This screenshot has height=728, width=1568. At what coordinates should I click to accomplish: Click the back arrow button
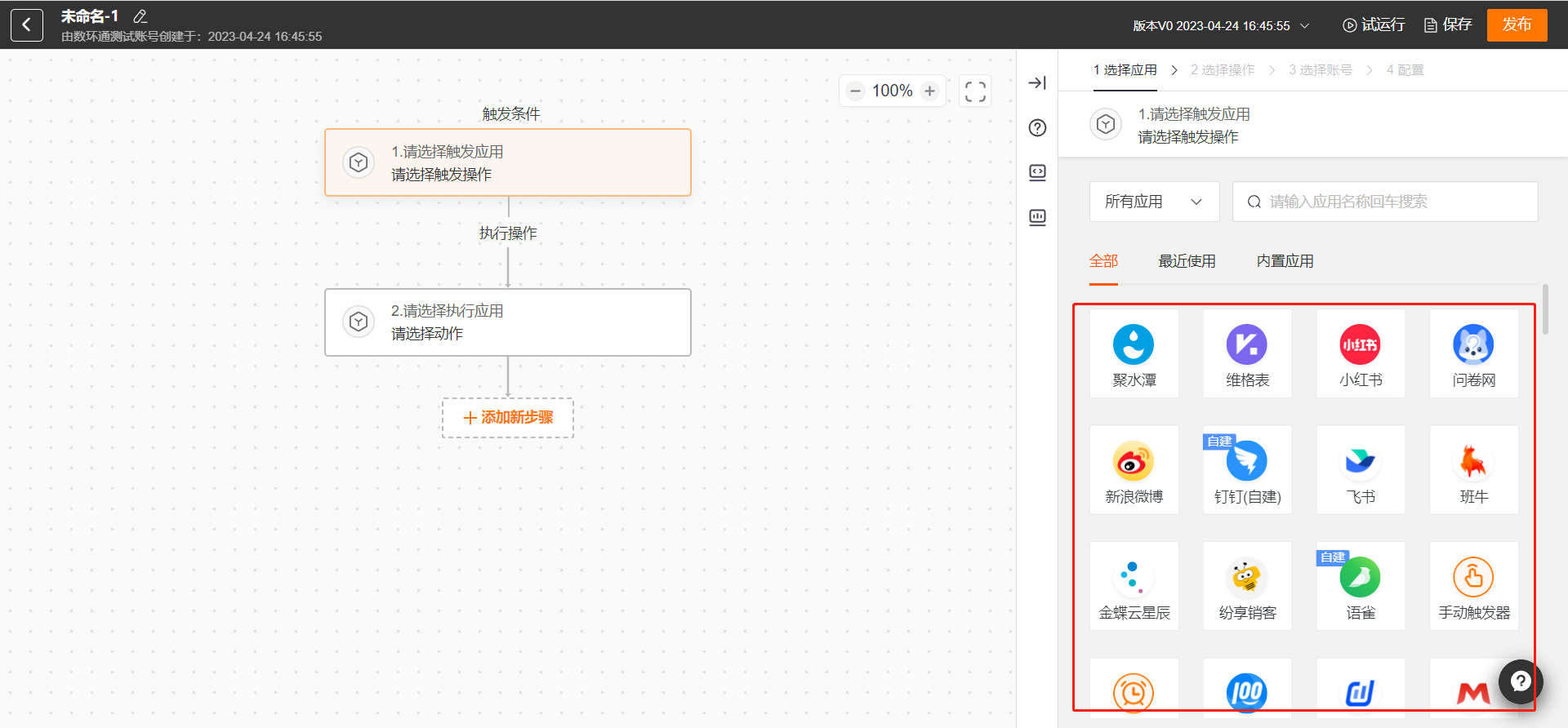27,25
